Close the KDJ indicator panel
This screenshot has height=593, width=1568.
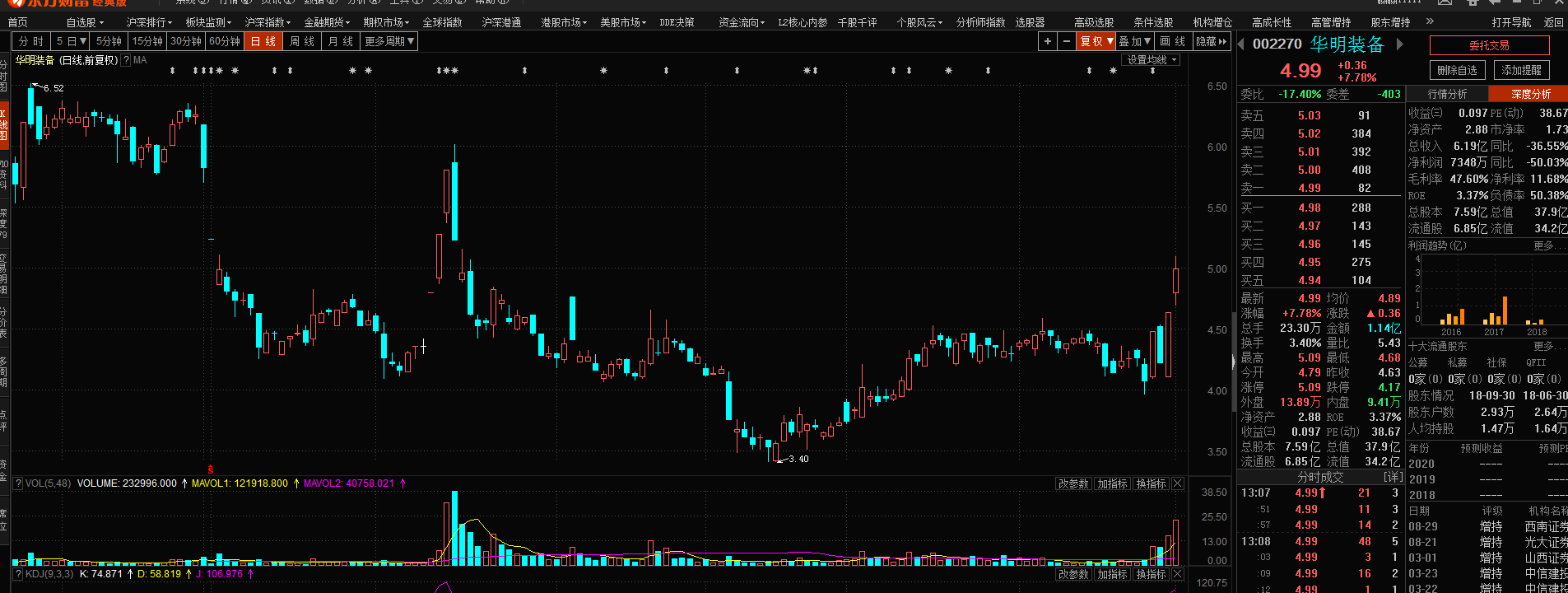pos(1178,574)
